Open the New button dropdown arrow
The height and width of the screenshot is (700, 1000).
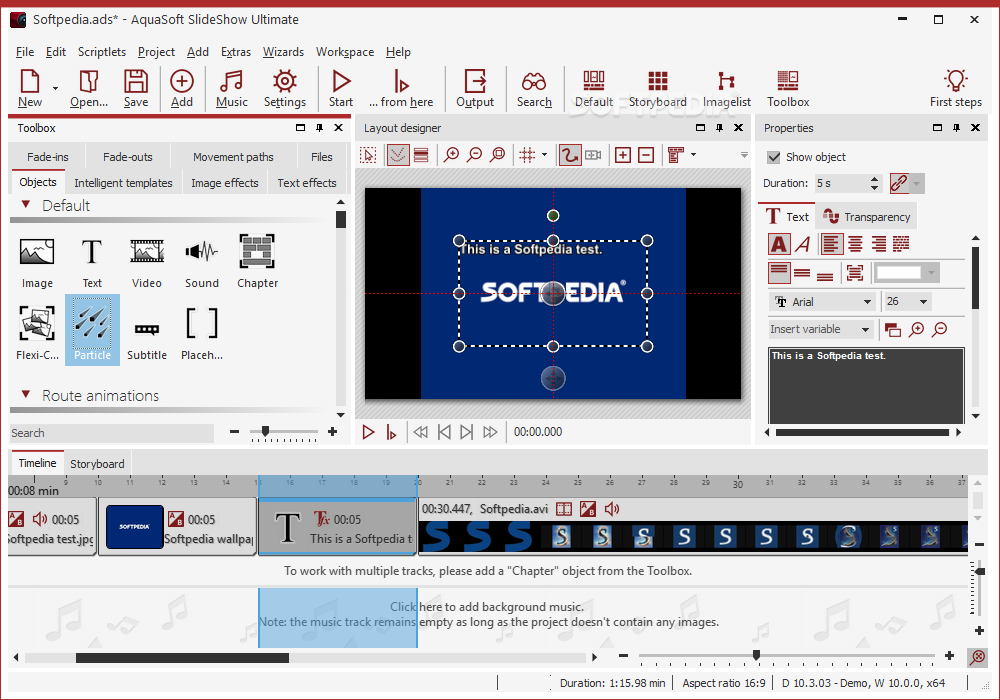55,89
